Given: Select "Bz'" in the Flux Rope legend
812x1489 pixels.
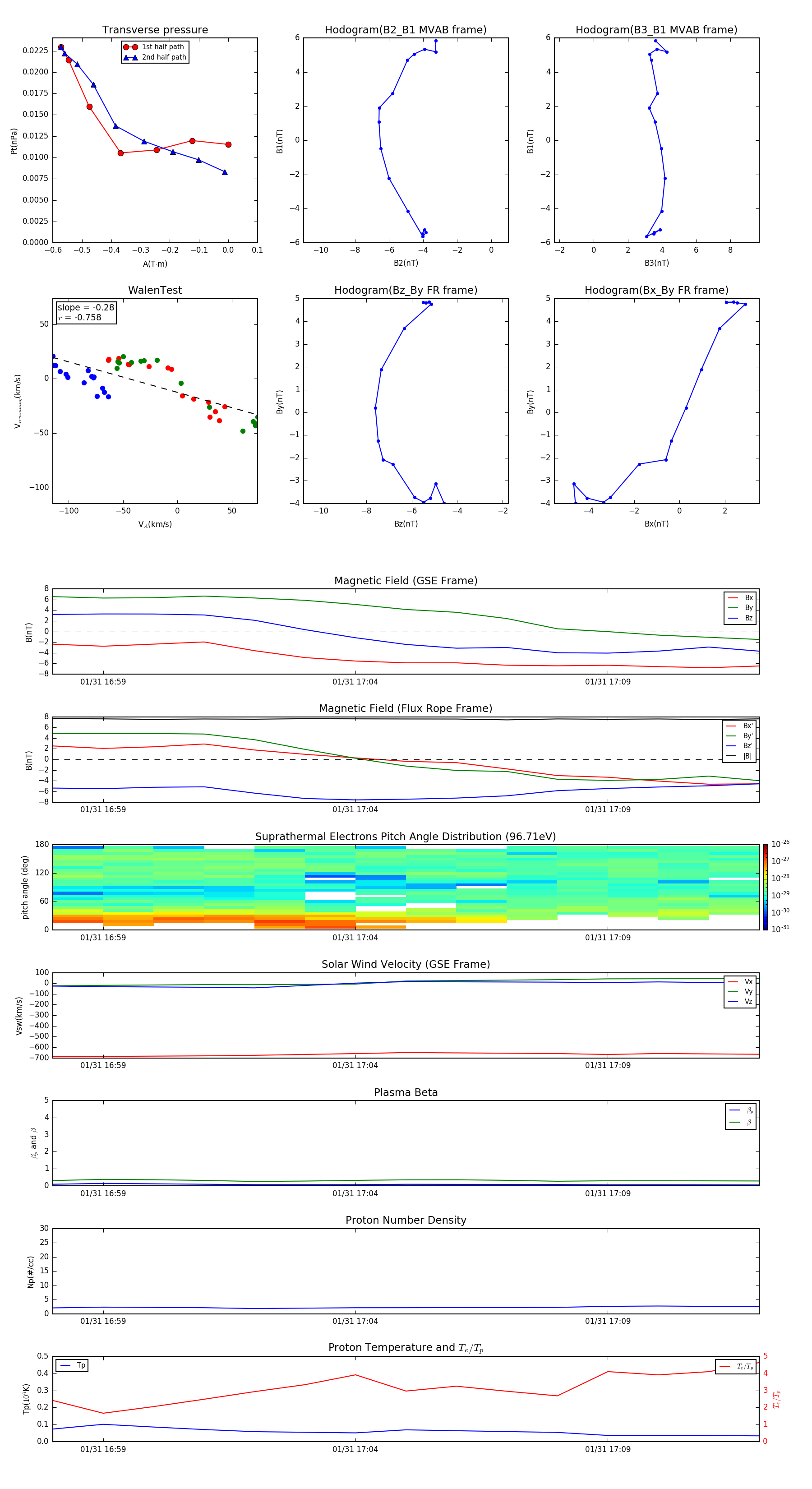Looking at the screenshot, I should 739,746.
